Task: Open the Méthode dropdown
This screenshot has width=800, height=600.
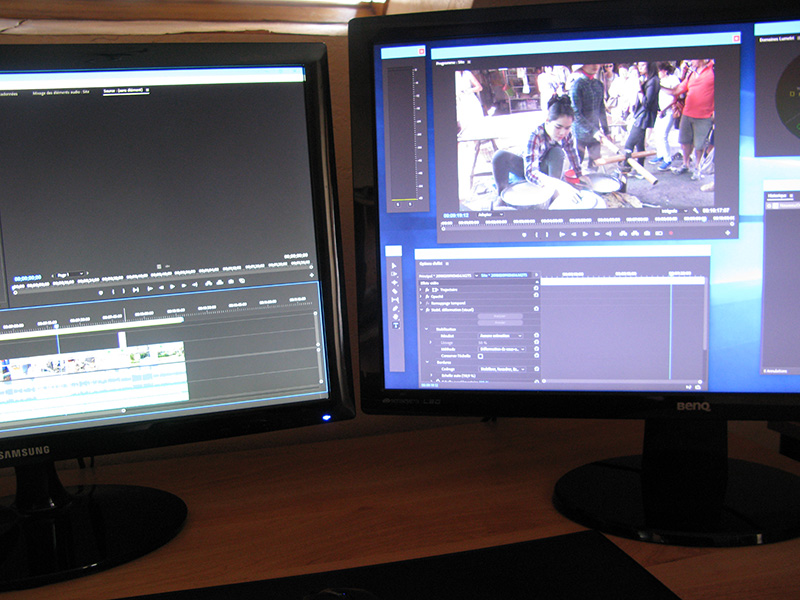Action: pos(502,349)
